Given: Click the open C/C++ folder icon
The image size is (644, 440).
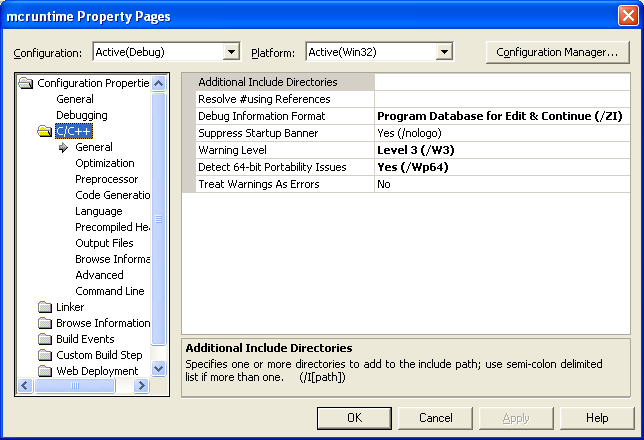Looking at the screenshot, I should click(x=44, y=131).
